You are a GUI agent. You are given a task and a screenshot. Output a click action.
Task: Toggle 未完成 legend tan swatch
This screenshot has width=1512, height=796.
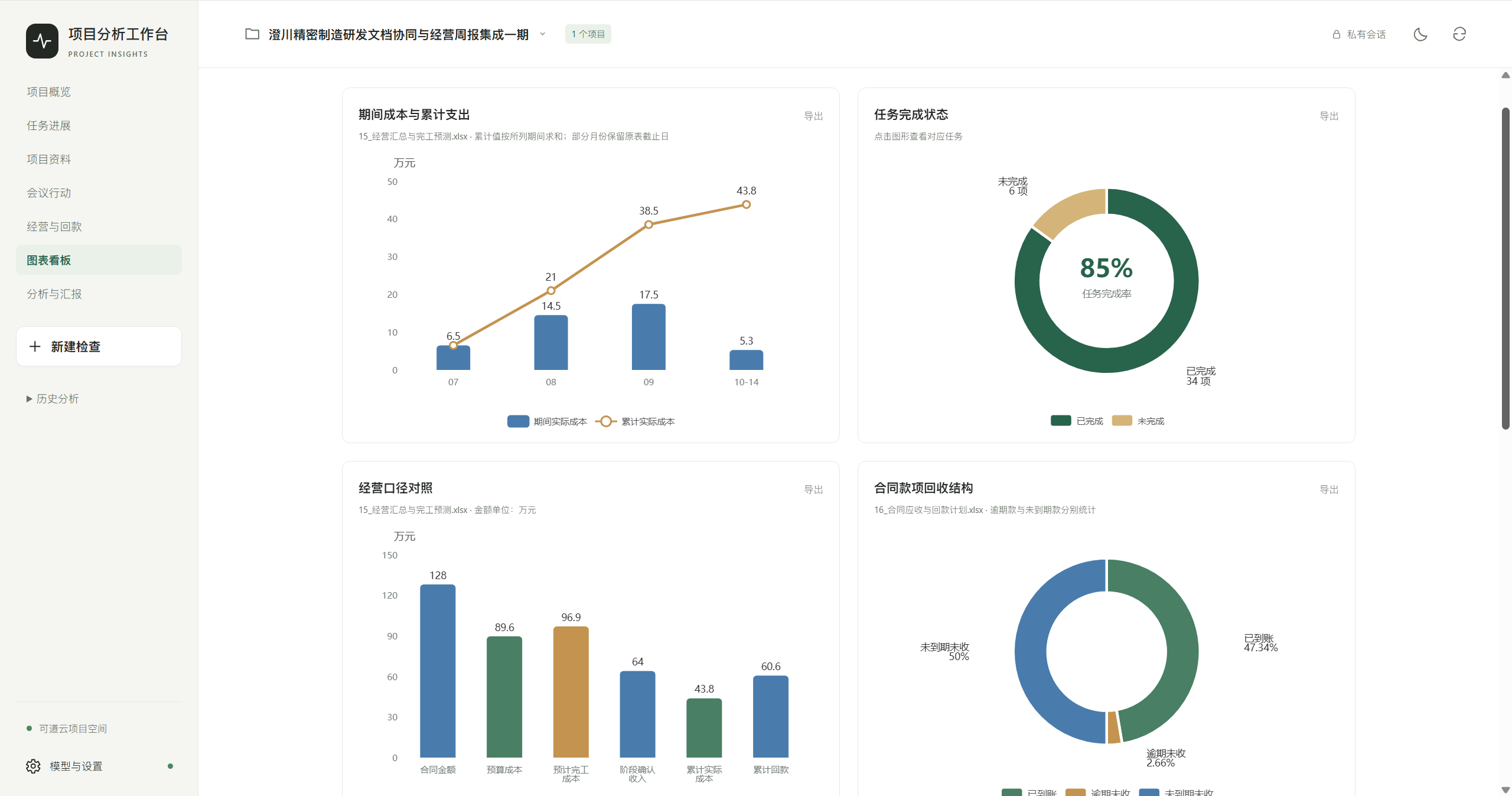click(1122, 421)
